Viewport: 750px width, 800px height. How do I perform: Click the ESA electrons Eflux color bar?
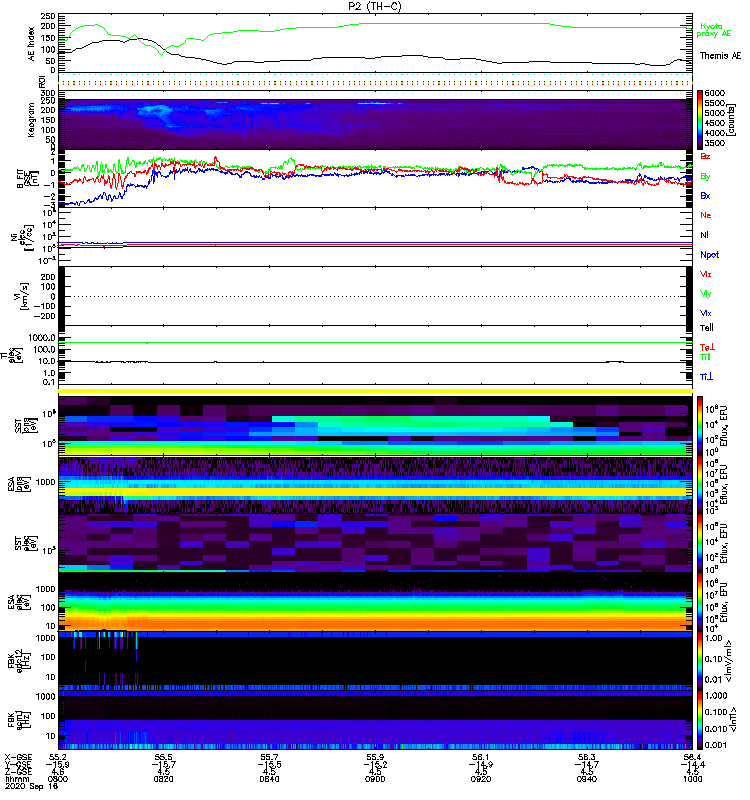coord(700,602)
